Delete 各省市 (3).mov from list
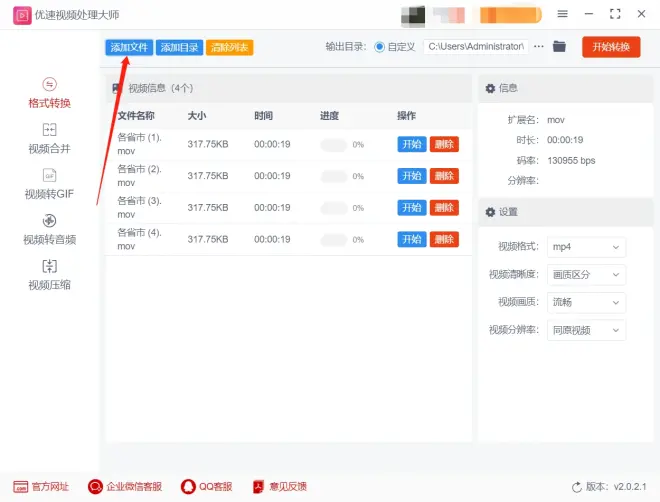Screen dimensions: 660x502 tap(444, 207)
